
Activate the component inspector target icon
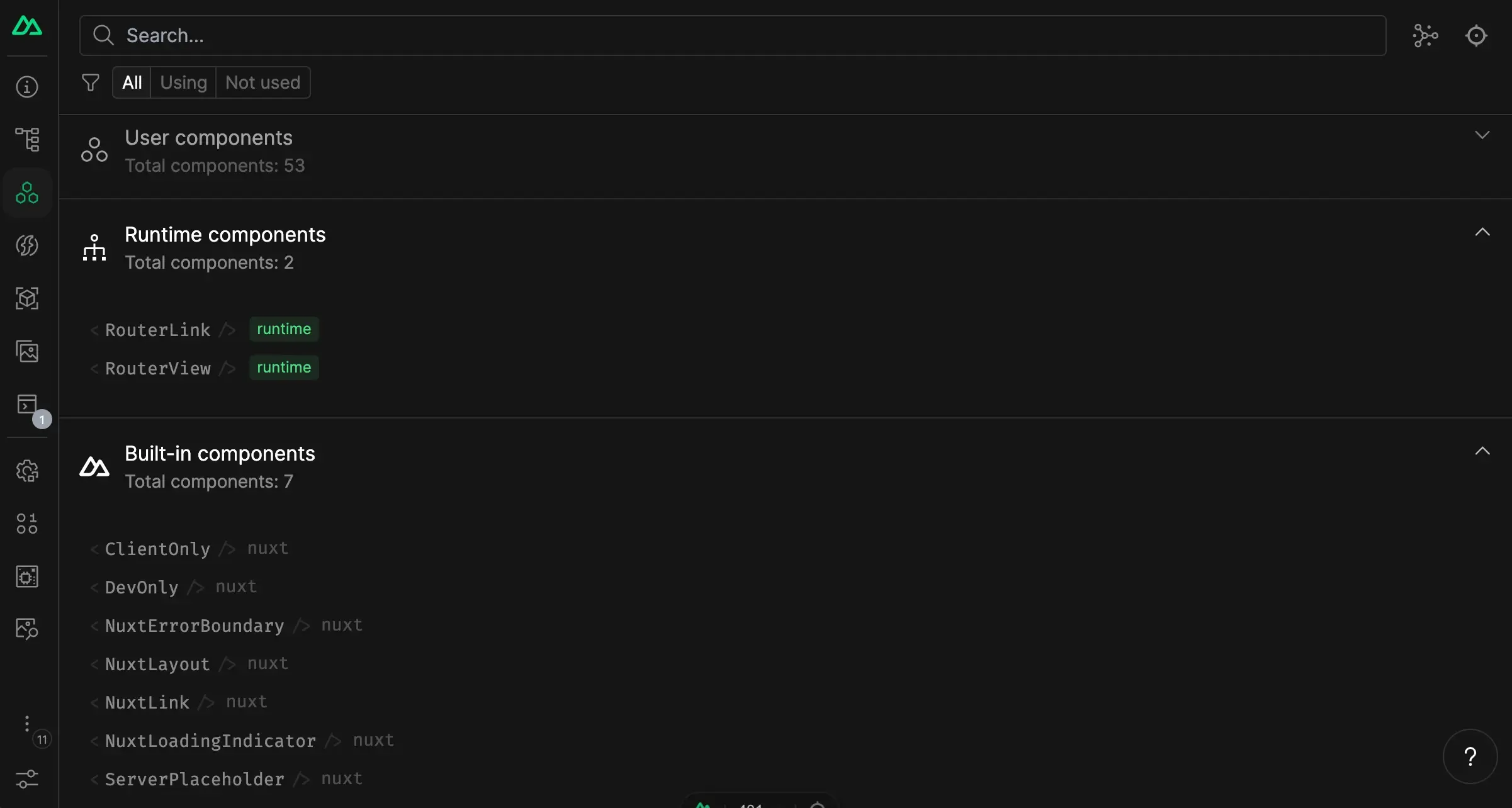1476,36
